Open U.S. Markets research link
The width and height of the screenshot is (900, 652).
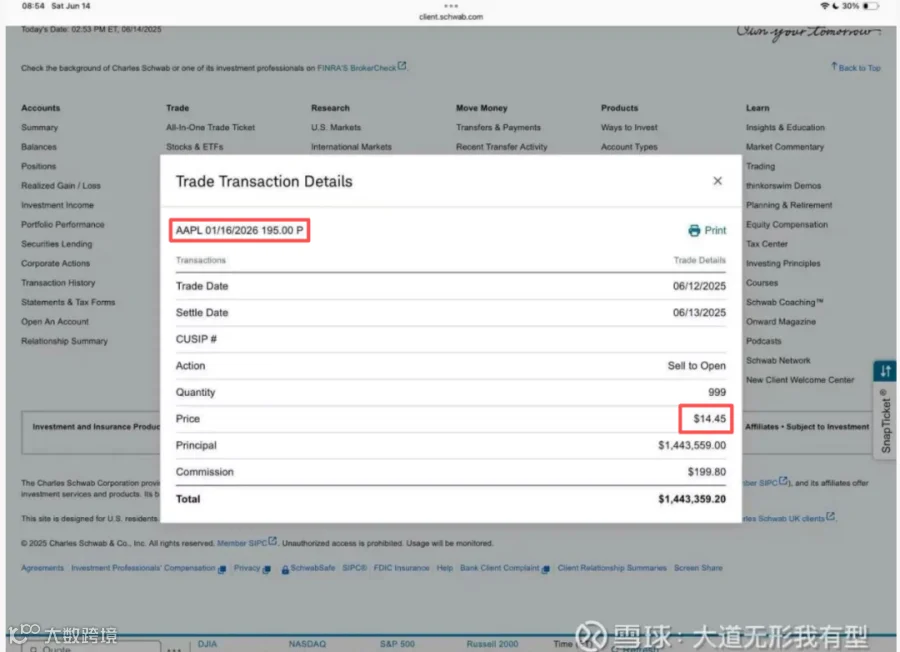(336, 127)
